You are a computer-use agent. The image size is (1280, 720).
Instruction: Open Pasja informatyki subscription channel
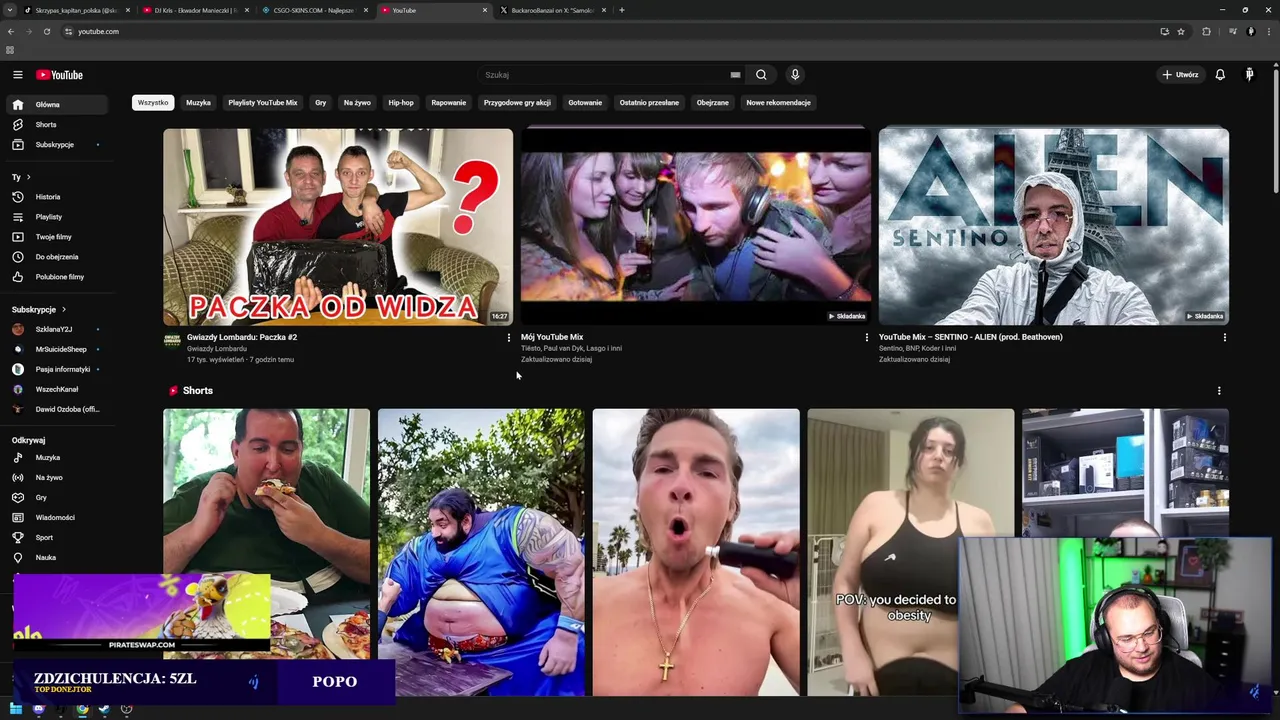56,369
